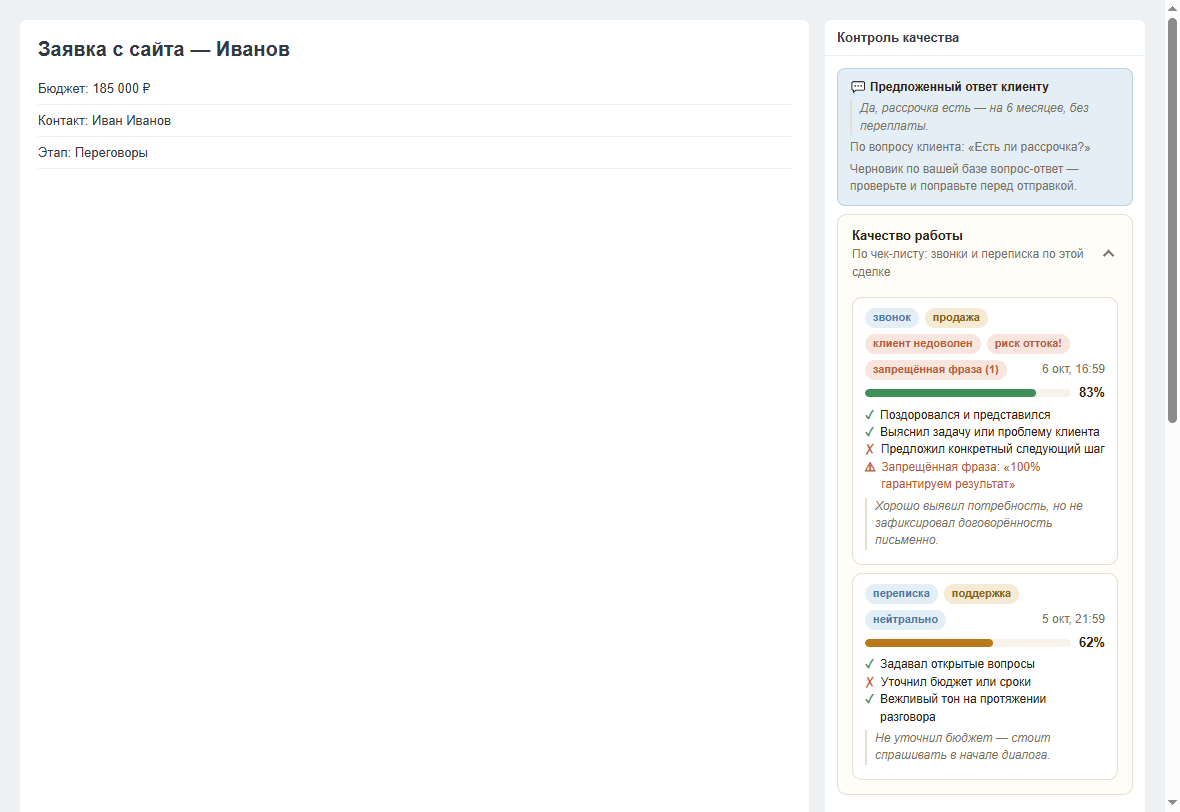Click the draft reply text about рассрочка на 6 месяцев
The height and width of the screenshot is (812, 1180).
pyautogui.click(x=975, y=117)
